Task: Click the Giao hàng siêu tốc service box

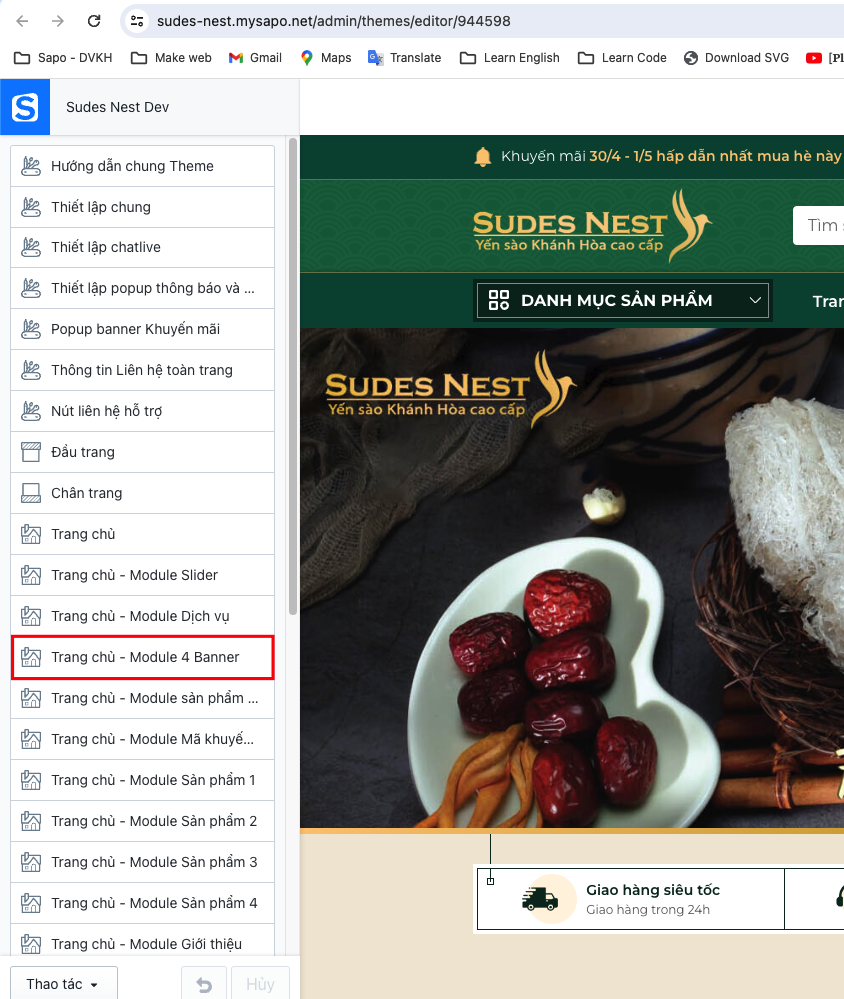Action: pyautogui.click(x=631, y=899)
